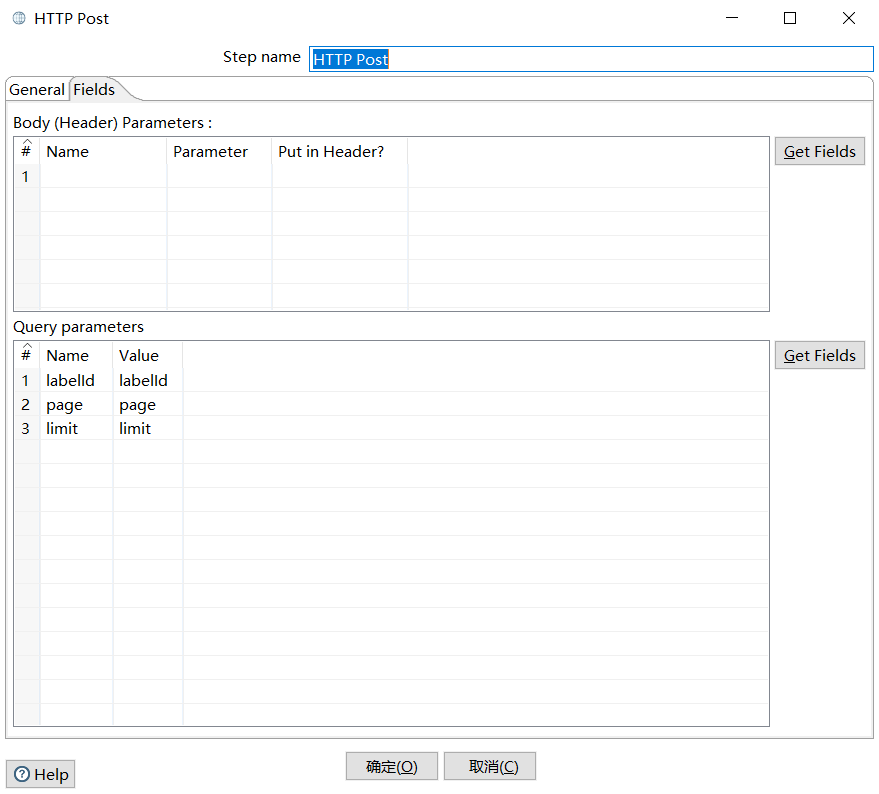Screen dimensions: 879x794
Task: Switch to the General tab
Action: click(37, 90)
